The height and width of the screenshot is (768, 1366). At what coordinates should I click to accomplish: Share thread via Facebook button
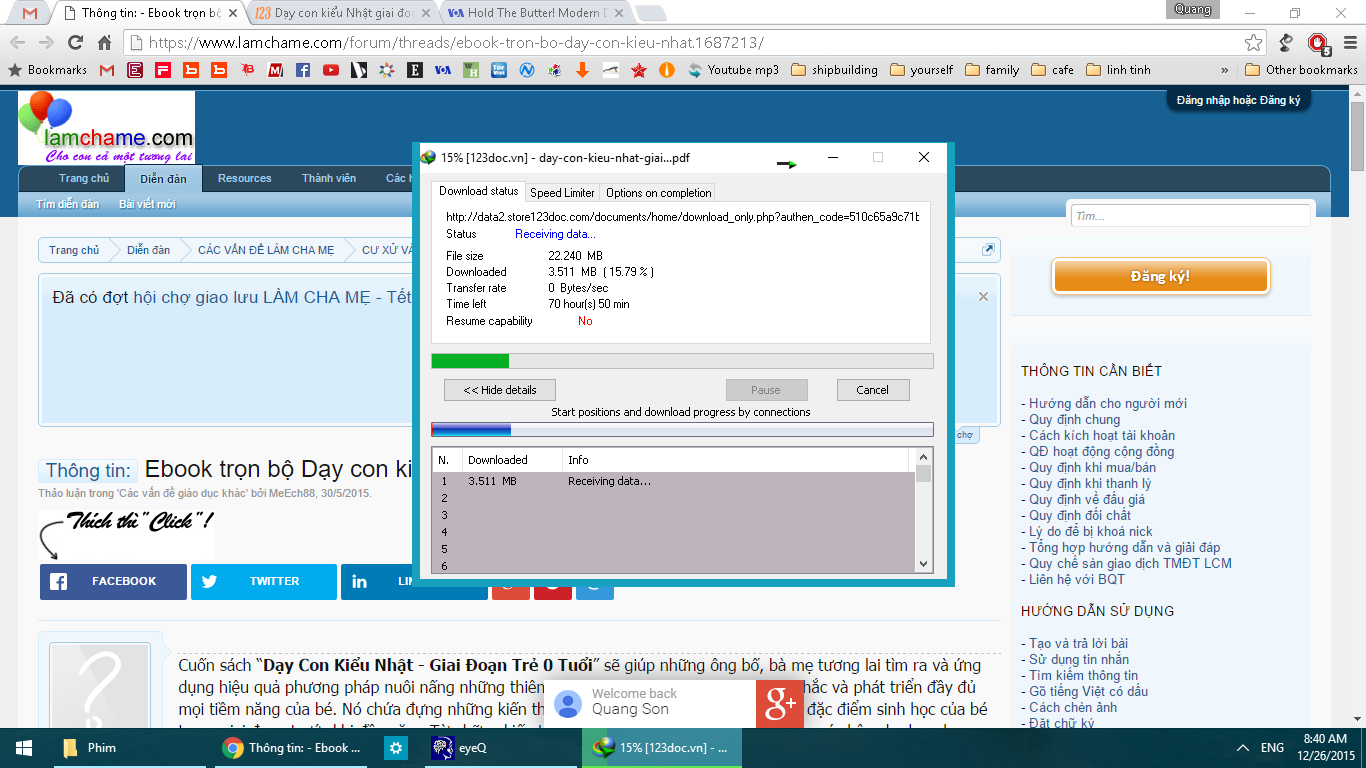coord(113,581)
